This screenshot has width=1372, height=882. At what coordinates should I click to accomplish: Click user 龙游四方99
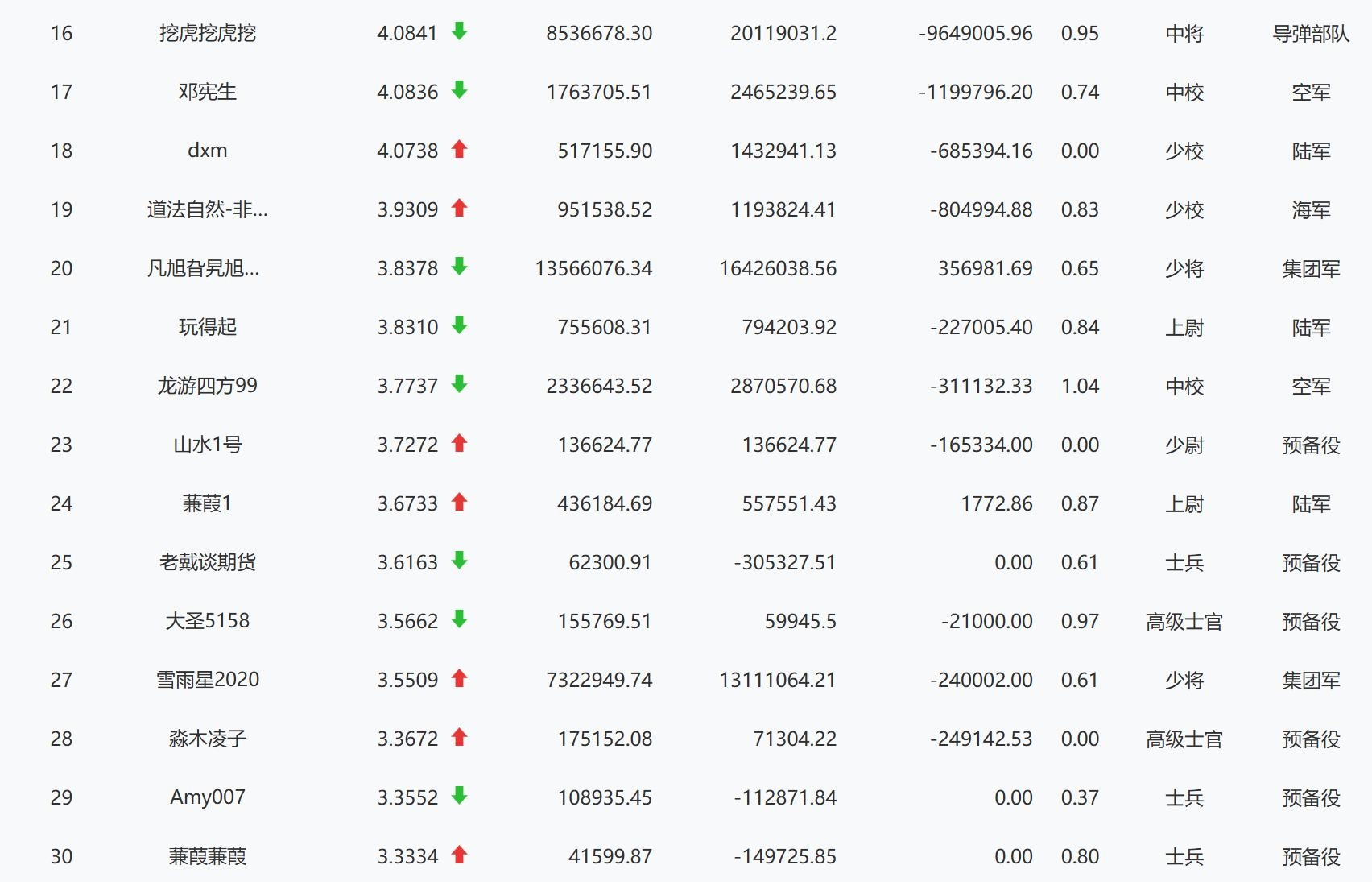click(208, 386)
